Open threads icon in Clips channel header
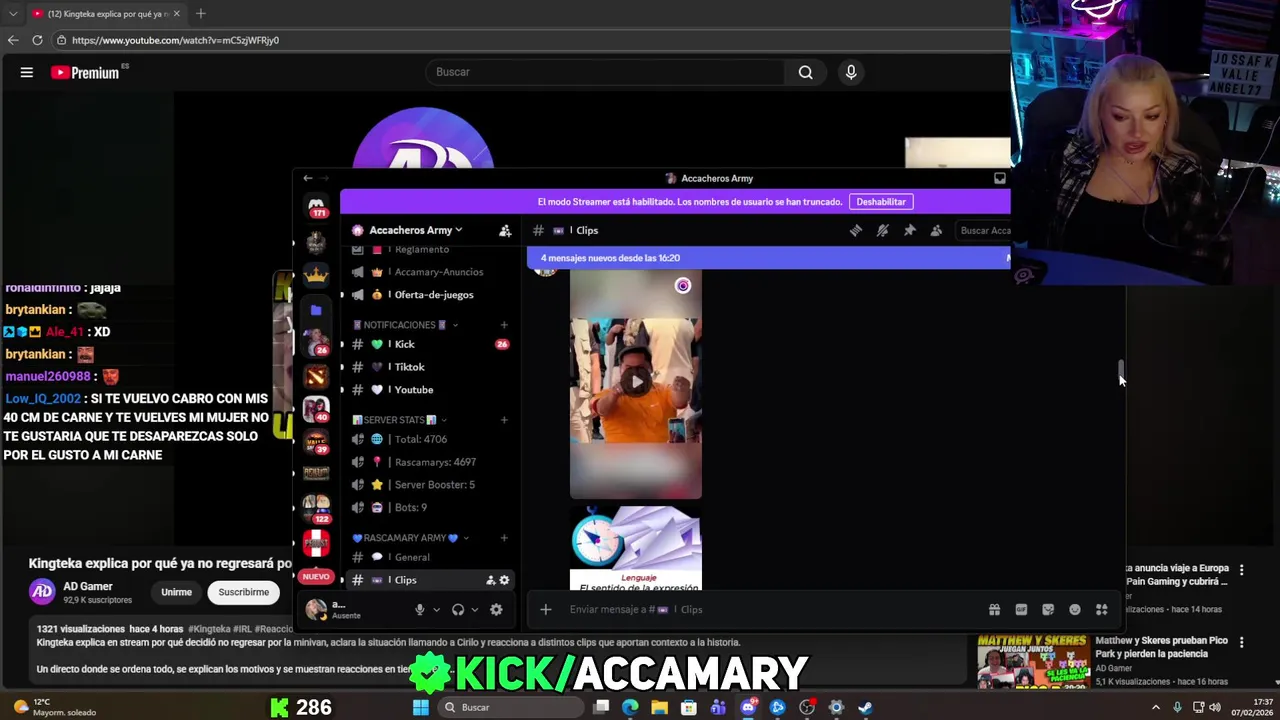This screenshot has height=720, width=1280. (x=856, y=230)
